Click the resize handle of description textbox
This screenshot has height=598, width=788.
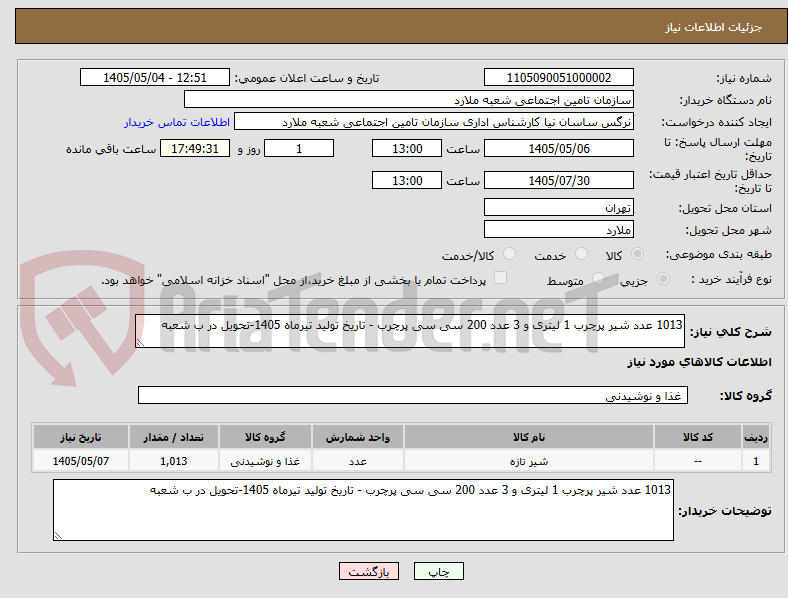140,343
